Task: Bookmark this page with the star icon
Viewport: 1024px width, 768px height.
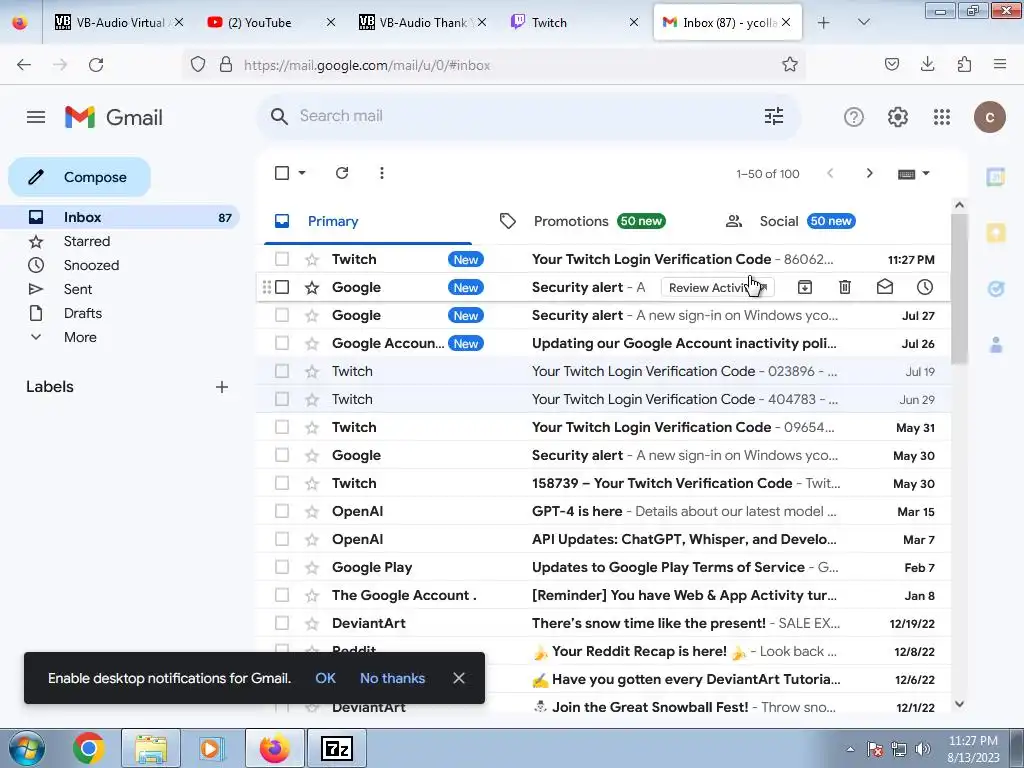Action: (790, 65)
